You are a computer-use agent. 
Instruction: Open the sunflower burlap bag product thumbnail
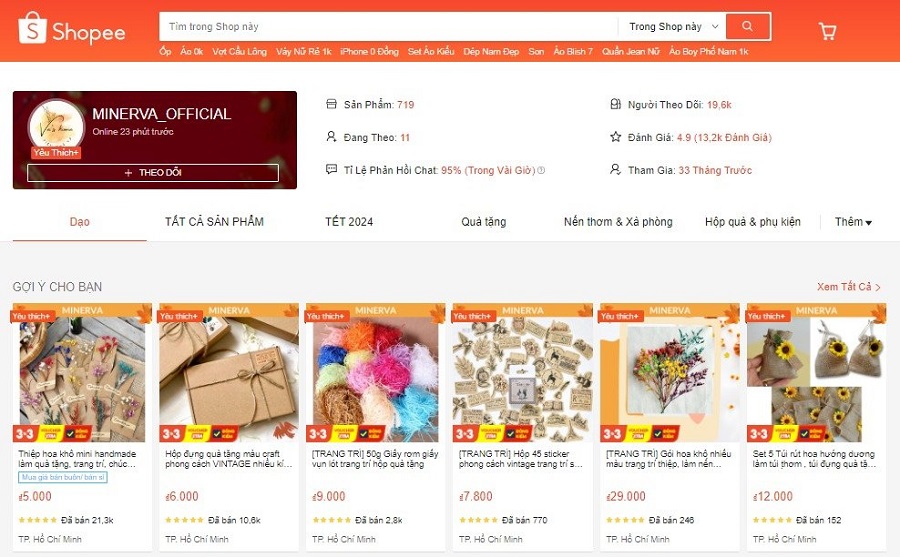816,373
